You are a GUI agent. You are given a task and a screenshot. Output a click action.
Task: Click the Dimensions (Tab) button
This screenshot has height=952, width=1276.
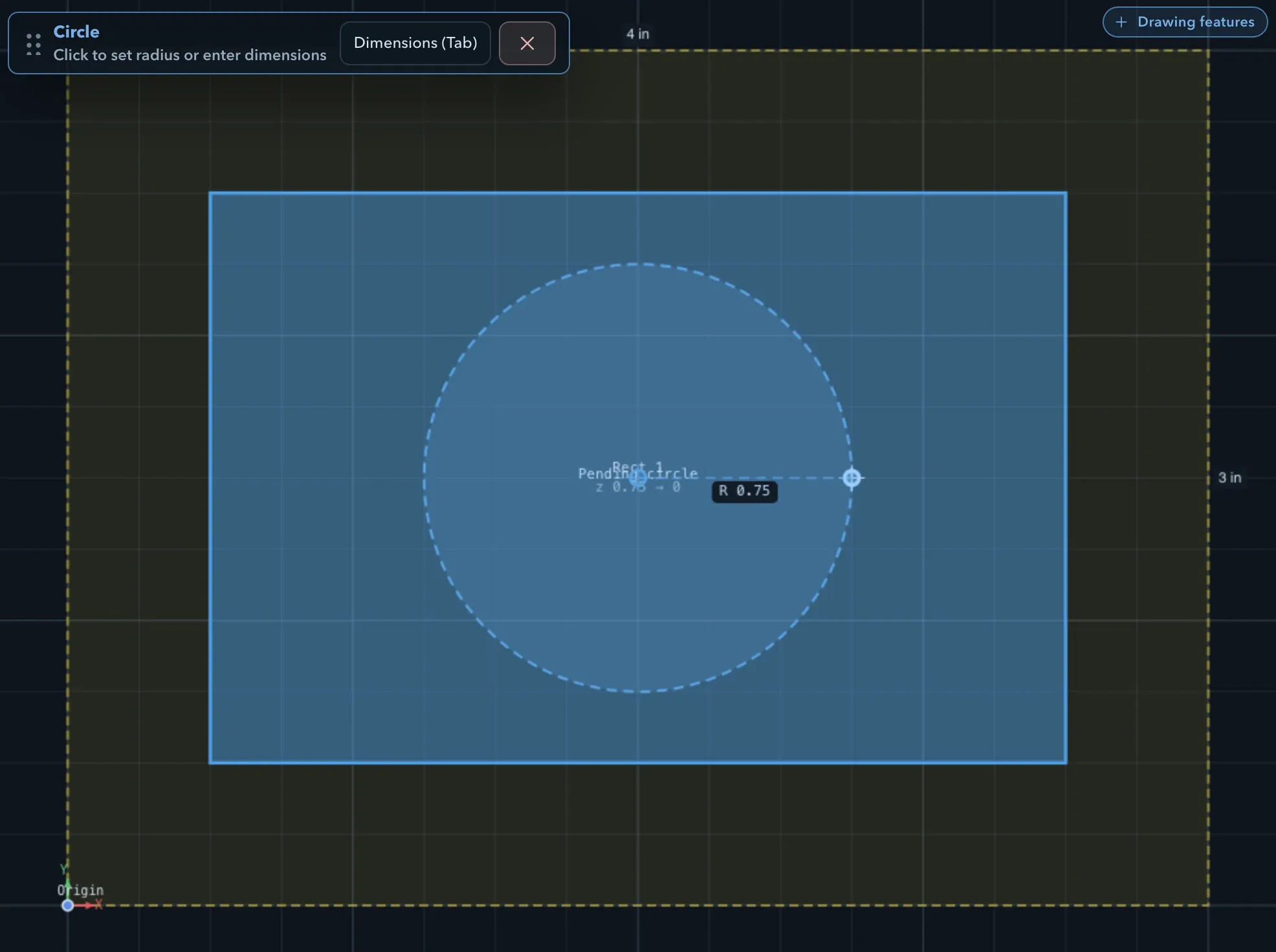[415, 43]
